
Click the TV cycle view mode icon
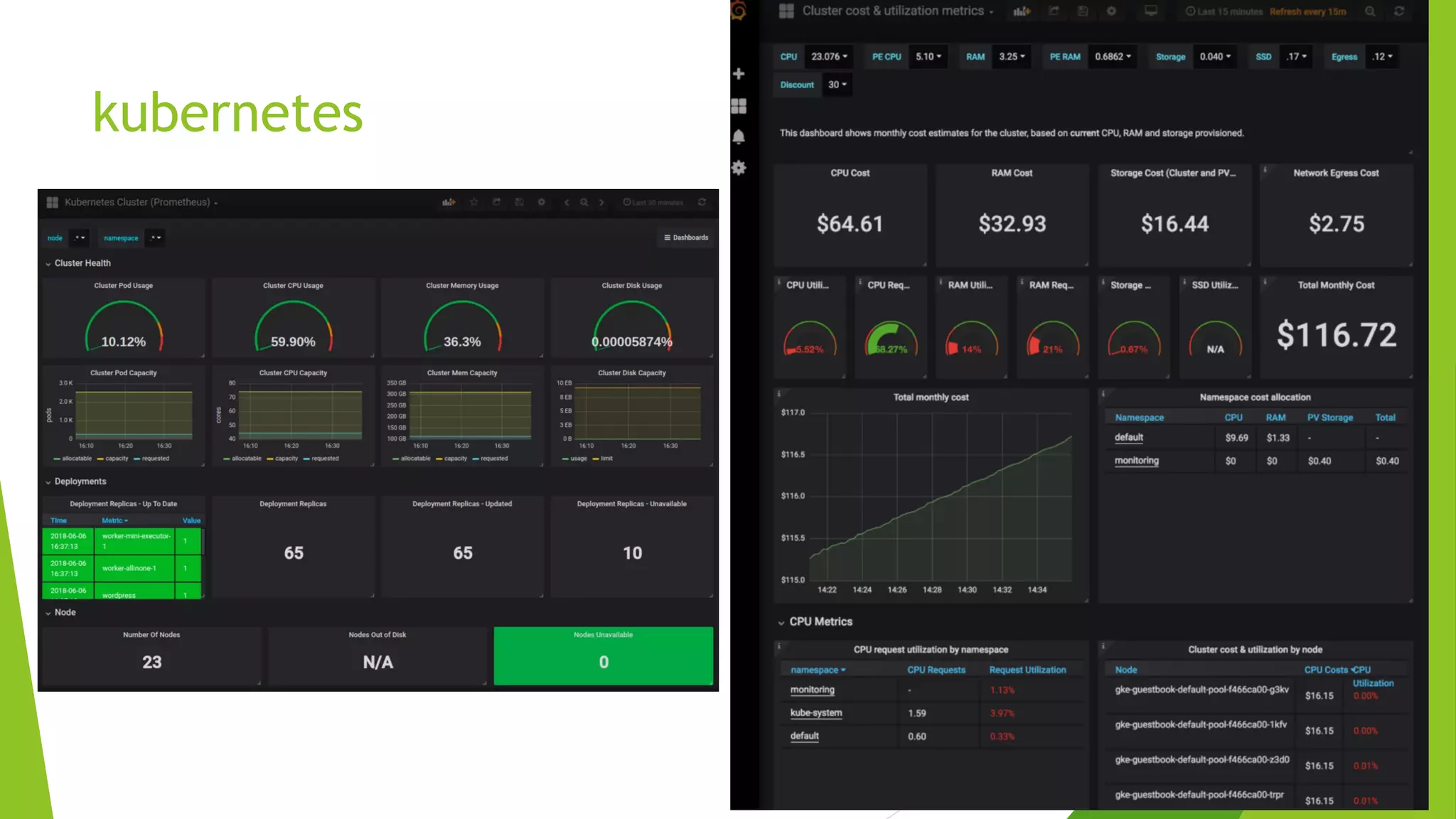[x=1151, y=11]
